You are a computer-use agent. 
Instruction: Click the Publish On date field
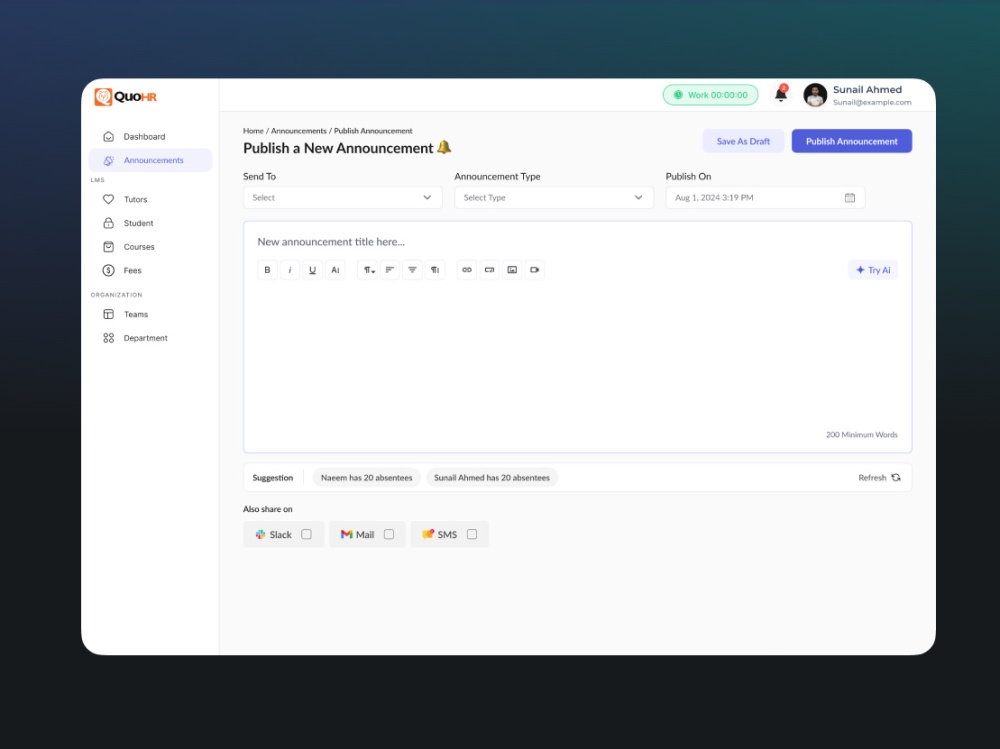[765, 198]
